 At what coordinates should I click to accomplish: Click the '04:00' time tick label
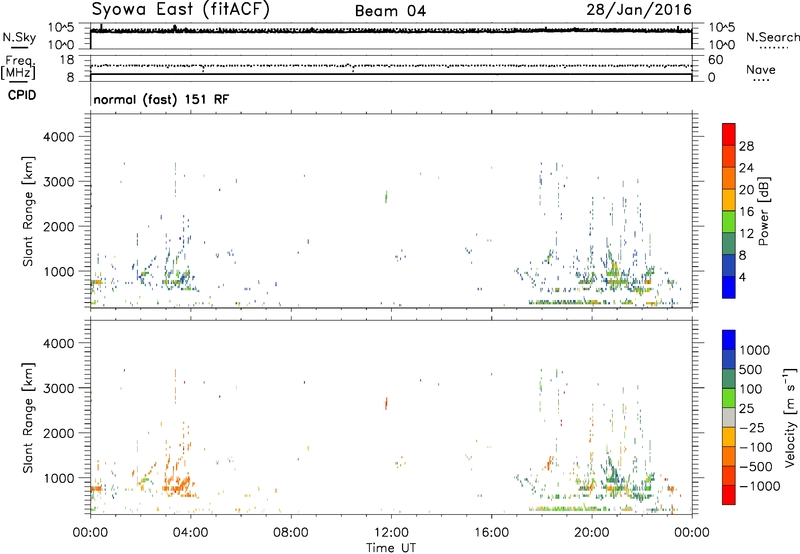pos(190,533)
